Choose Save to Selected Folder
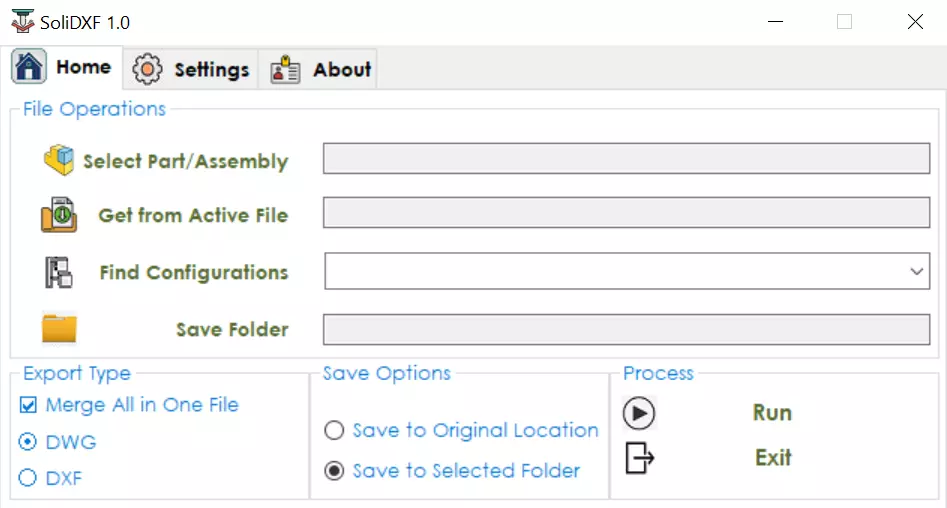 pos(335,471)
